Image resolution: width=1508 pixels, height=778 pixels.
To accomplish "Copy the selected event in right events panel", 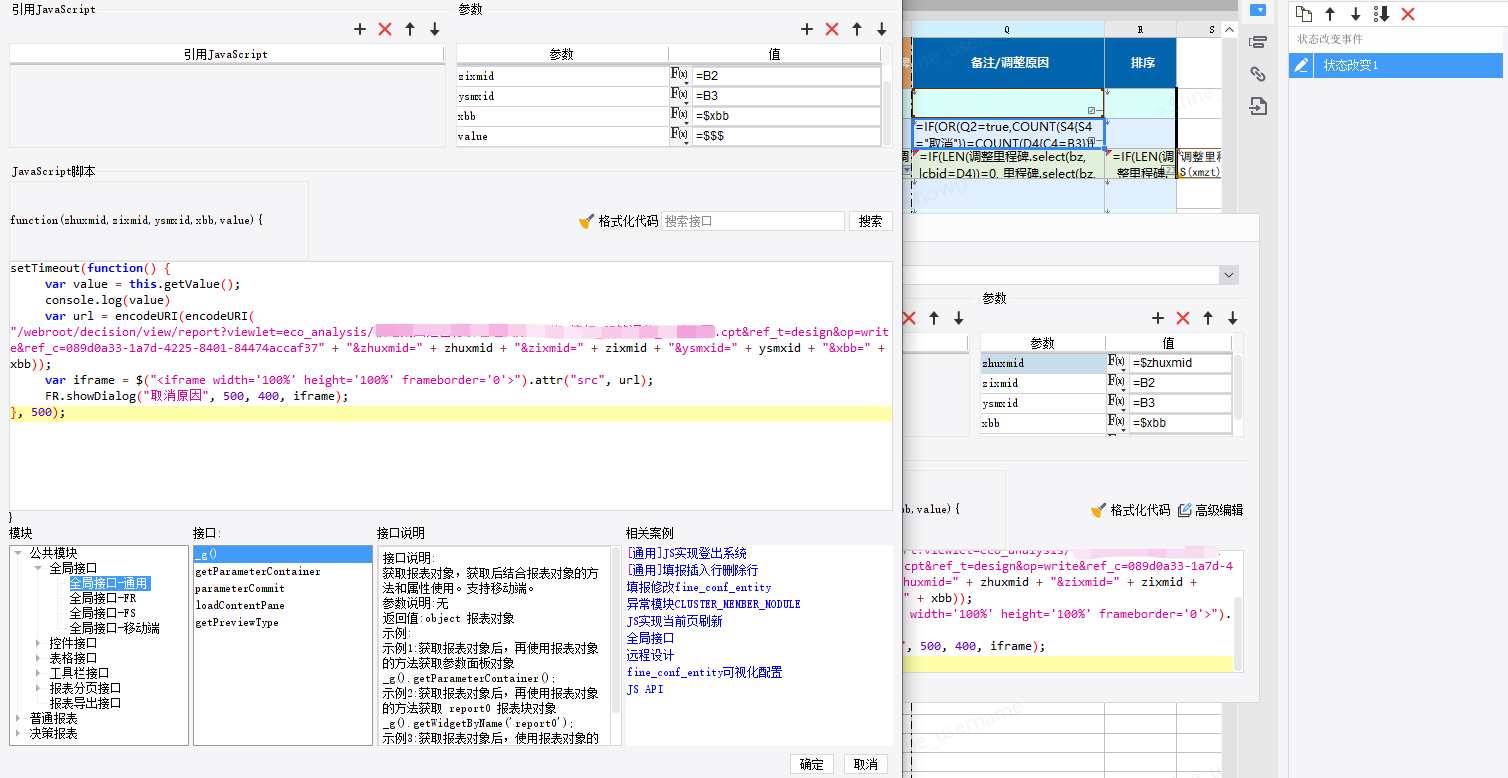I will [x=1303, y=14].
